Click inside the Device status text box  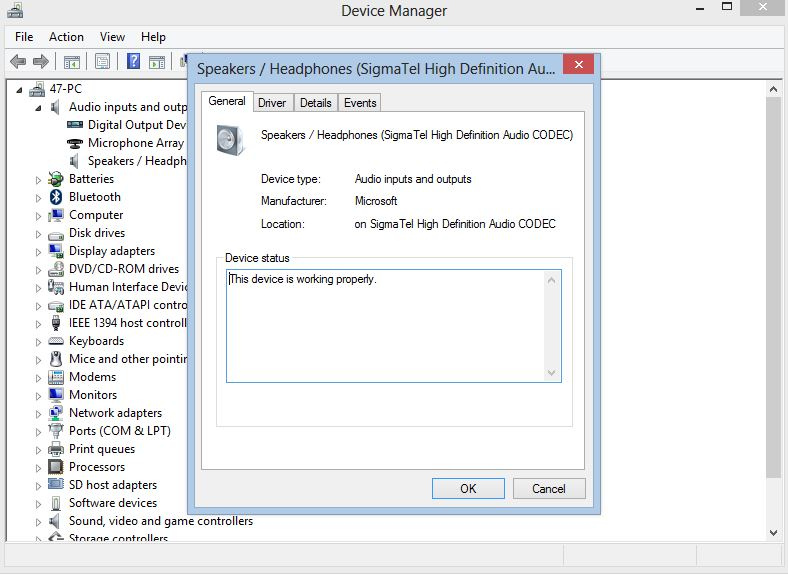[x=390, y=325]
